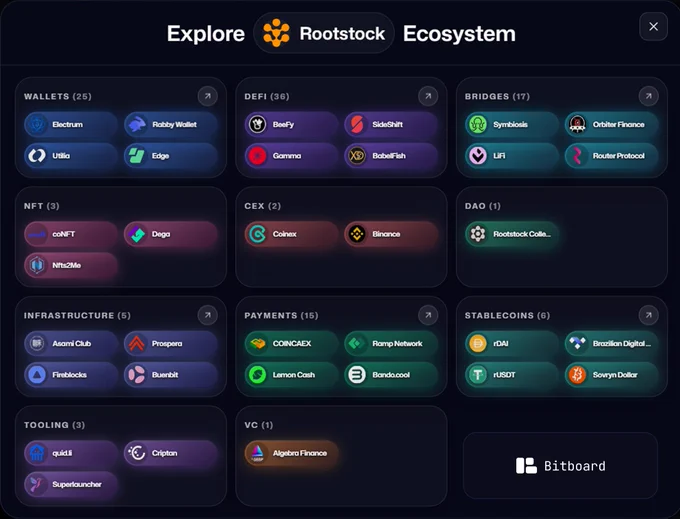
Task: Click the Sovryn Dollar bitcoin icon
Action: coord(578,375)
